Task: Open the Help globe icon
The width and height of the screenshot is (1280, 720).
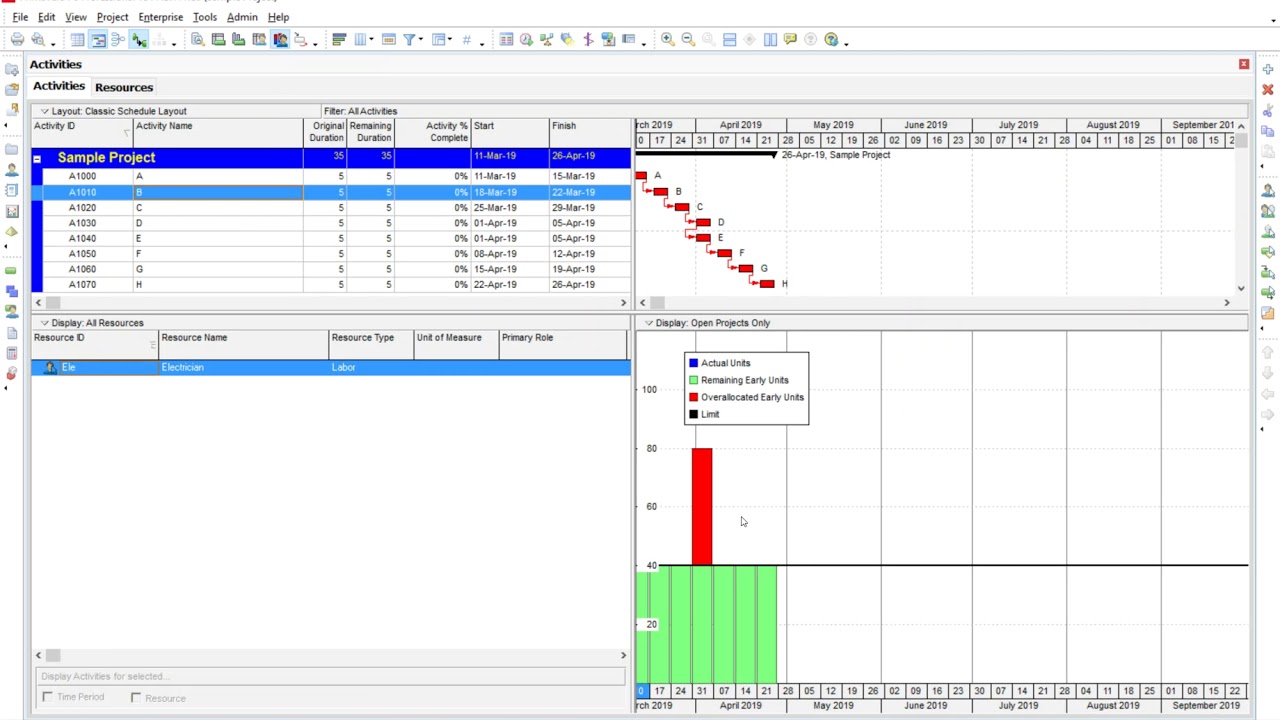Action: [831, 40]
